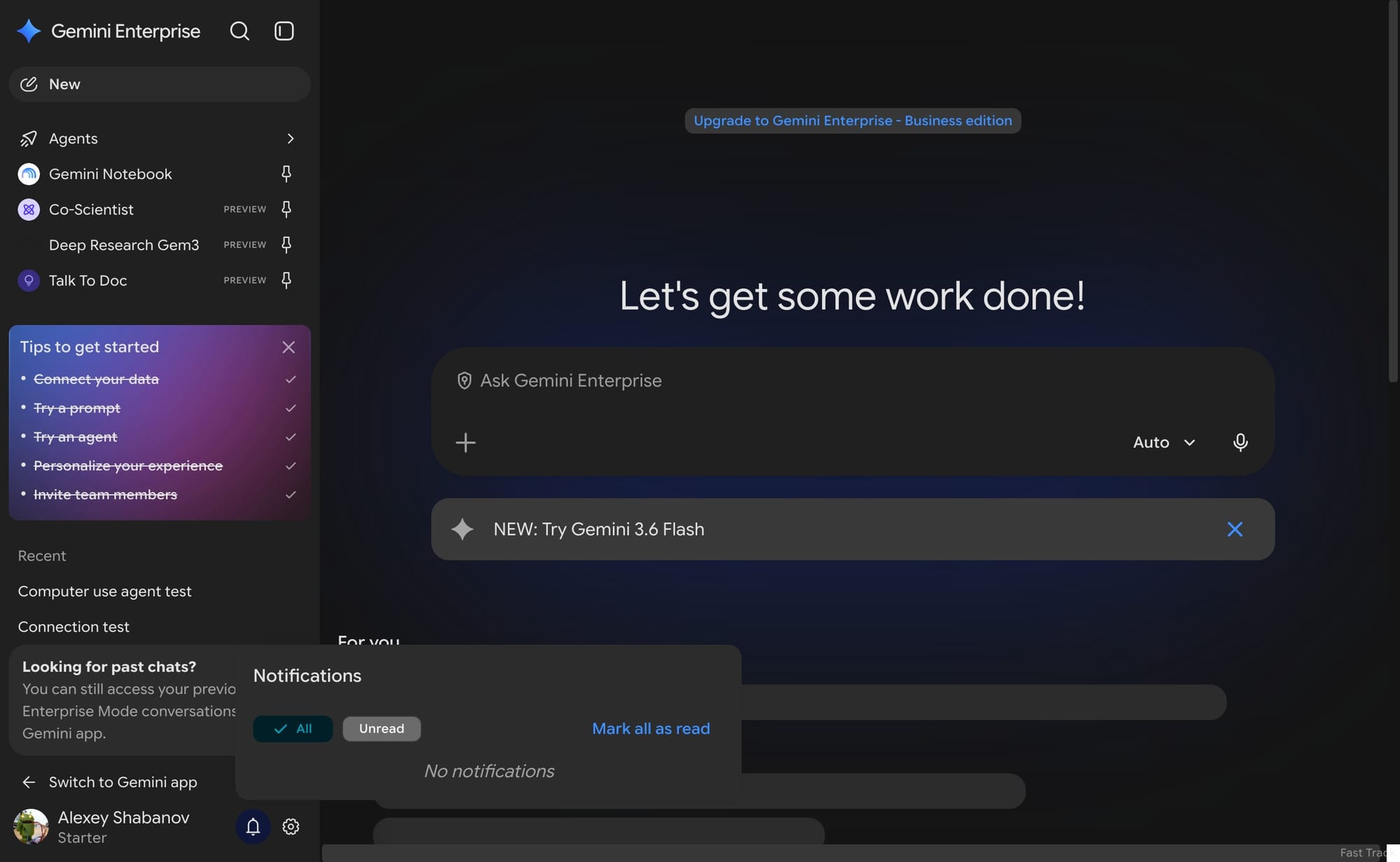Click the Agents rocket icon
This screenshot has height=862, width=1400.
pos(29,139)
